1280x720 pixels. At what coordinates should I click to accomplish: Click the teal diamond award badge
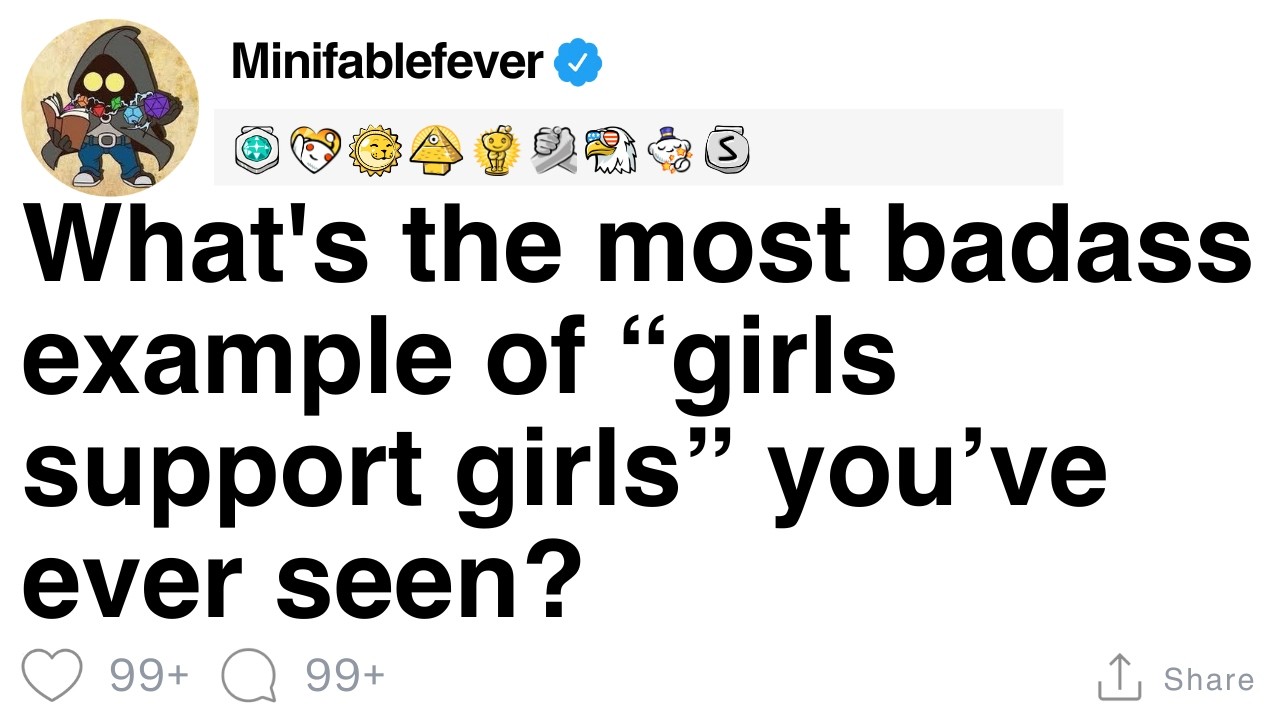(x=255, y=150)
